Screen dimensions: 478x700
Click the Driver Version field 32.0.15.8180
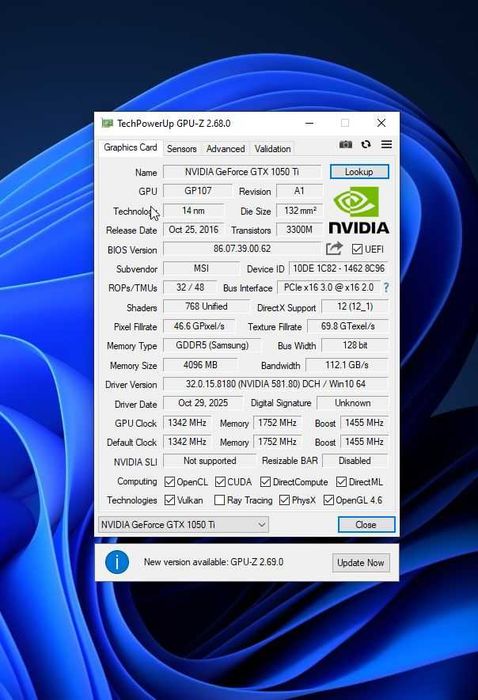tap(275, 384)
